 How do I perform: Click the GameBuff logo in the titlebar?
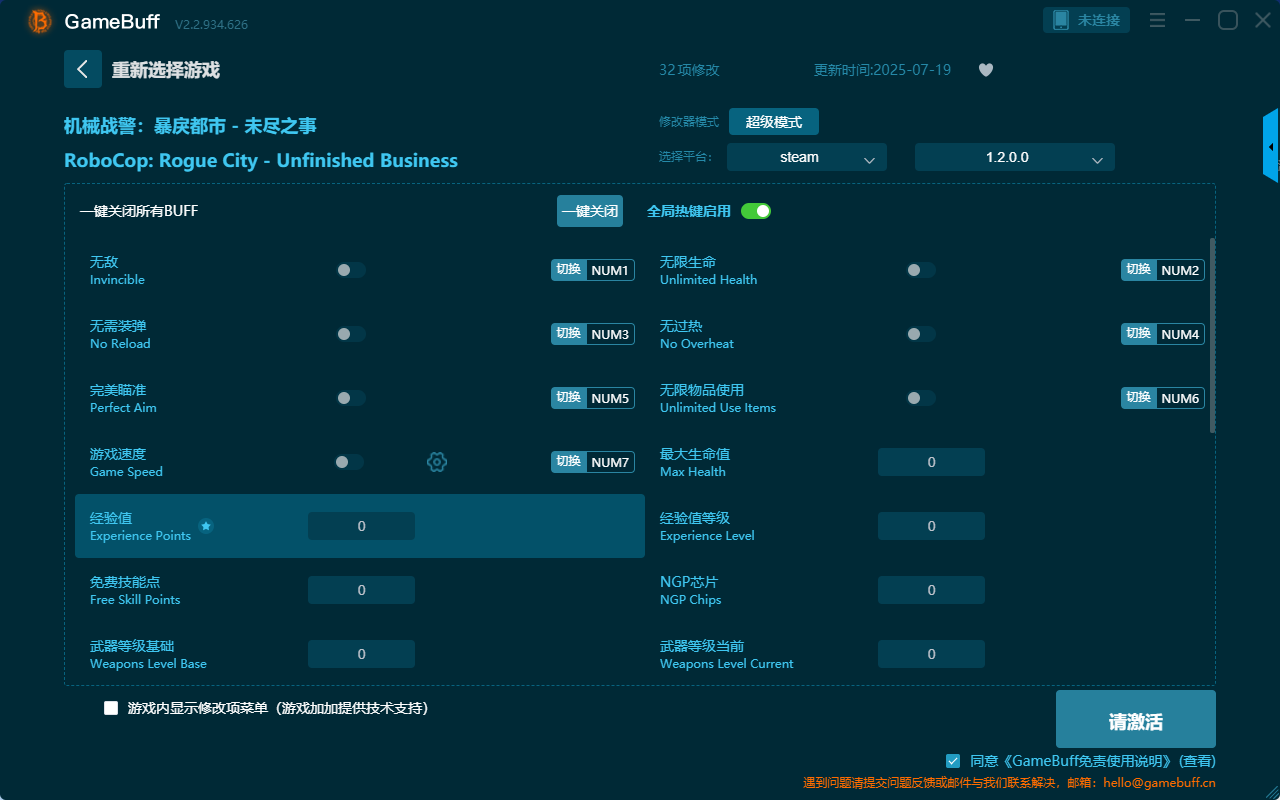[x=39, y=20]
